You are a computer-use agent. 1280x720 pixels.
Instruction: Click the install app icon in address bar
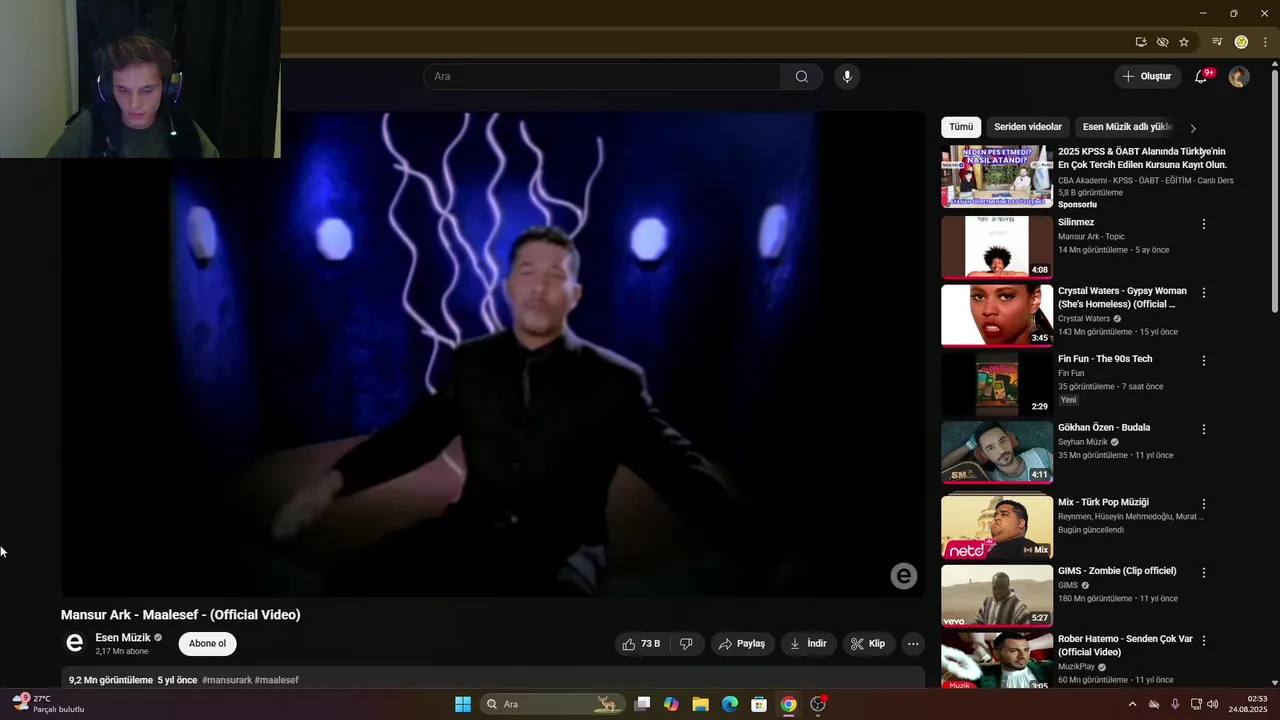(1141, 42)
